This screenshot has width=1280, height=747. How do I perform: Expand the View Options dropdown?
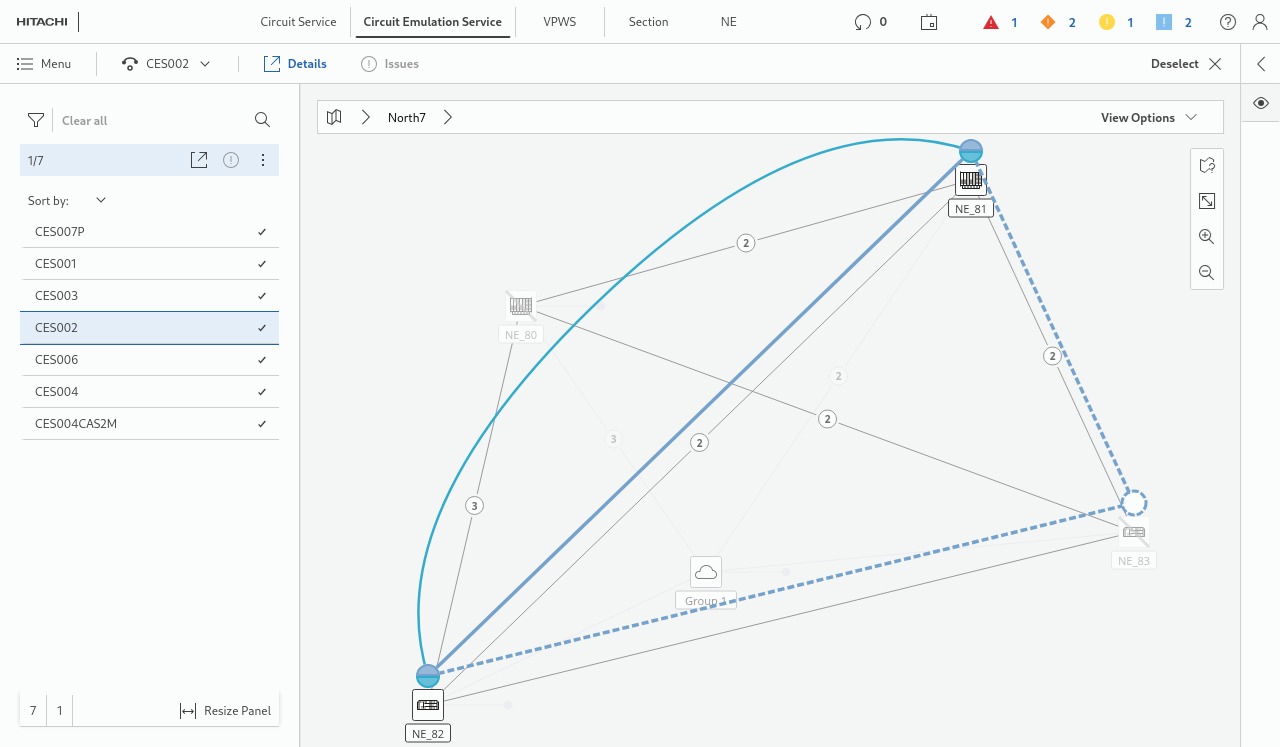pyautogui.click(x=1148, y=117)
